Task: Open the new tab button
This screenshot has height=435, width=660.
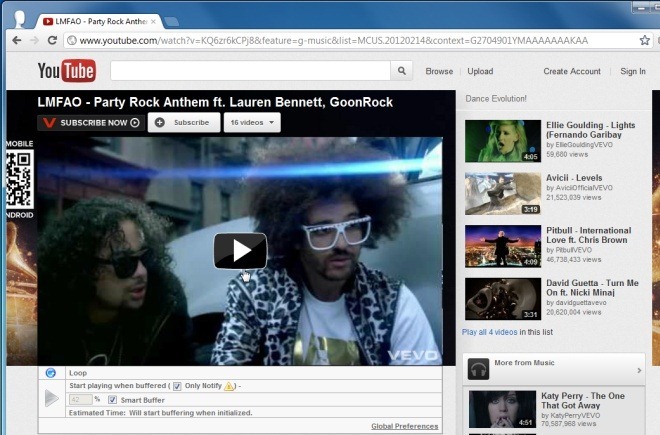Action: (171, 21)
